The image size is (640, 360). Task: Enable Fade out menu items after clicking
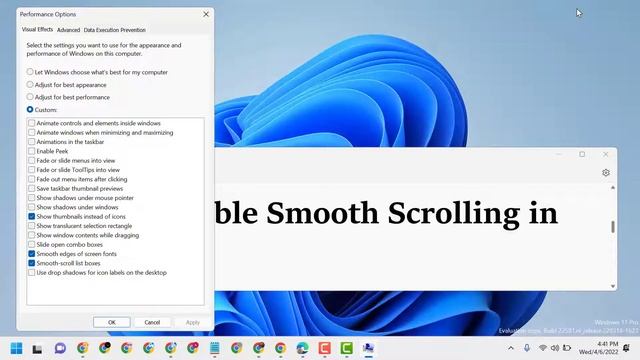click(x=31, y=179)
